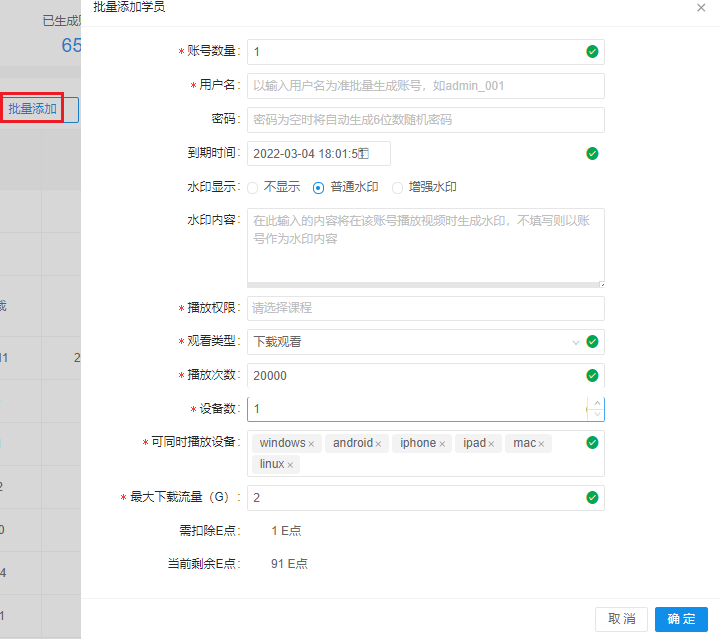Remove the linux device tag
The height and width of the screenshot is (639, 720).
pyautogui.click(x=291, y=465)
